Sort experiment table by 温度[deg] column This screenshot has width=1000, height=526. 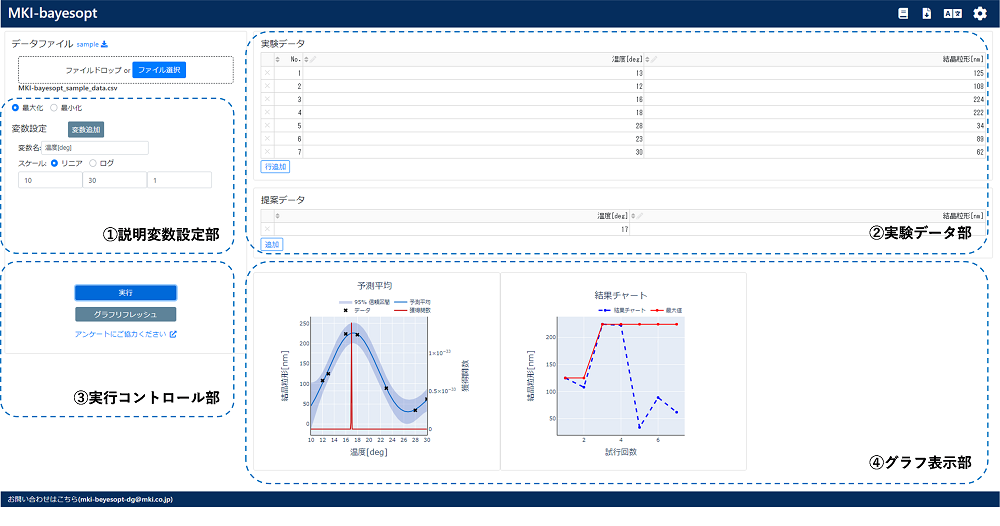pos(306,59)
